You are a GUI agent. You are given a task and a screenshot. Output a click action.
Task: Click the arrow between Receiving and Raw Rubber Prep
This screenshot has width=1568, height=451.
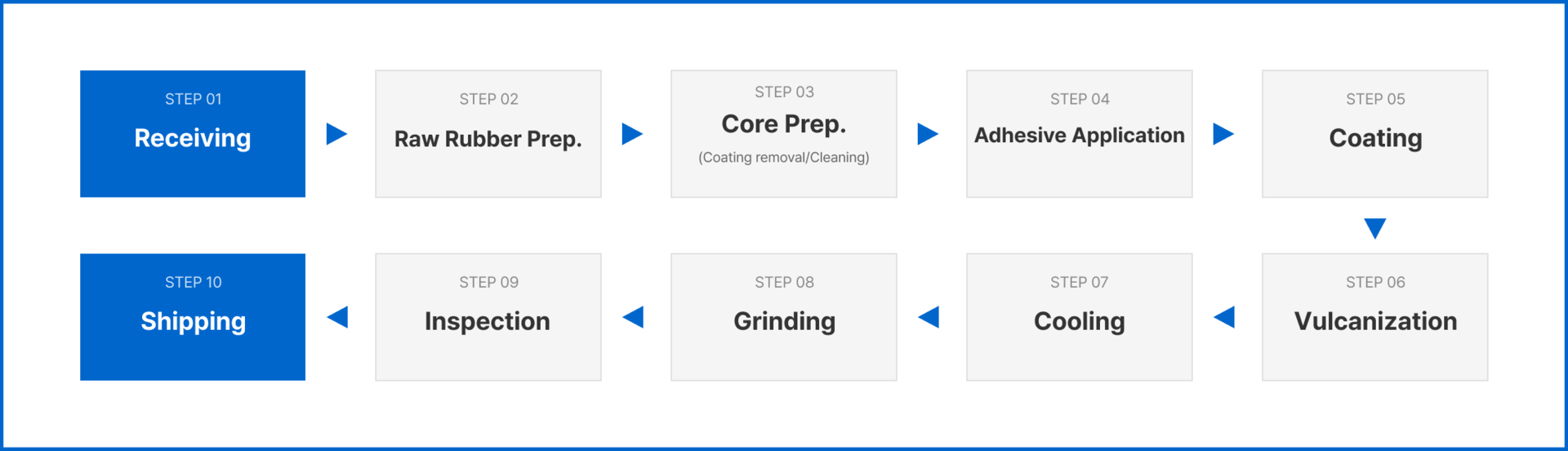[337, 134]
